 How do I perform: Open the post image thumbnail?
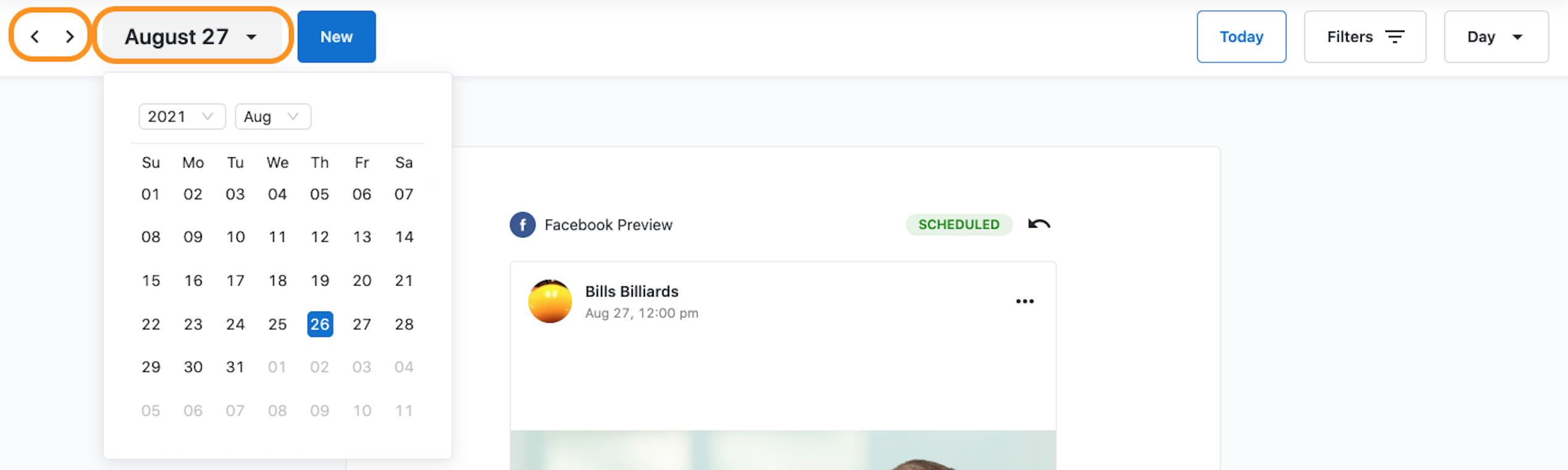click(x=783, y=450)
